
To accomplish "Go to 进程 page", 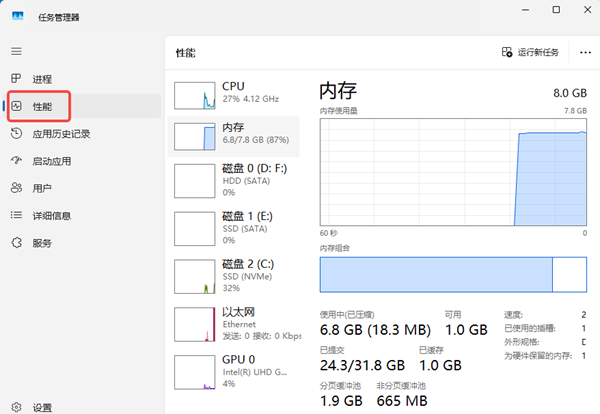I will [x=84, y=79].
